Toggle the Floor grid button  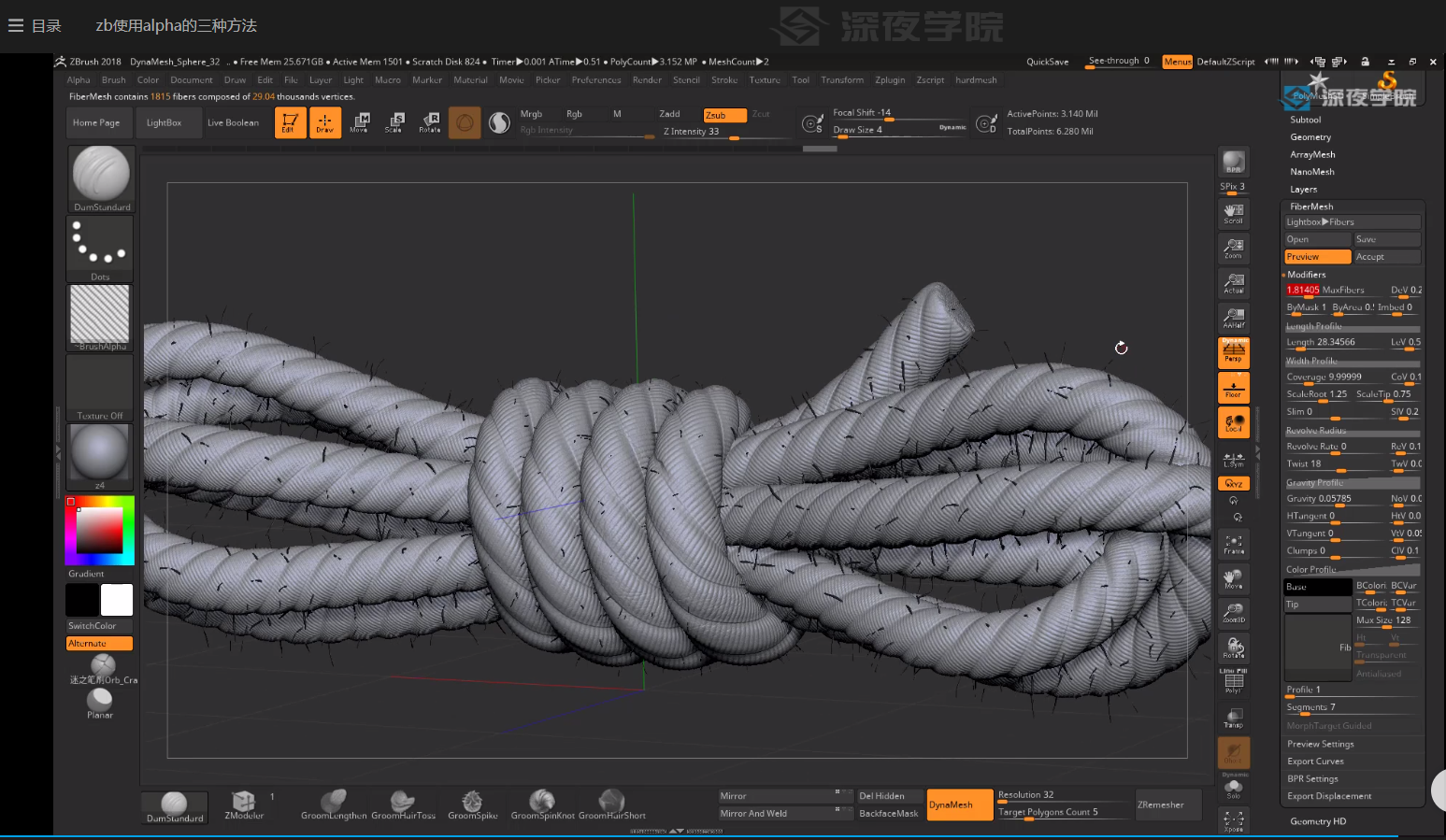click(1234, 388)
